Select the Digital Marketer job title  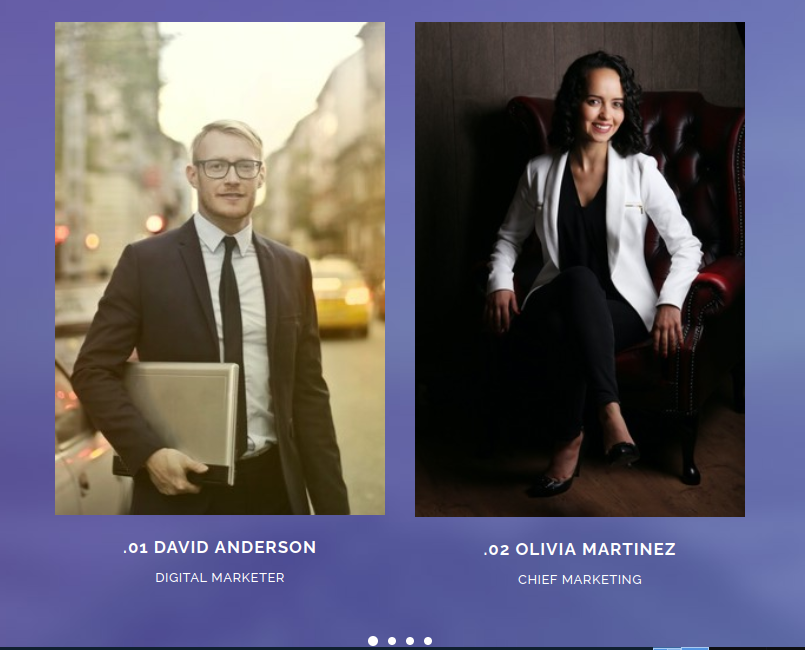click(x=220, y=578)
